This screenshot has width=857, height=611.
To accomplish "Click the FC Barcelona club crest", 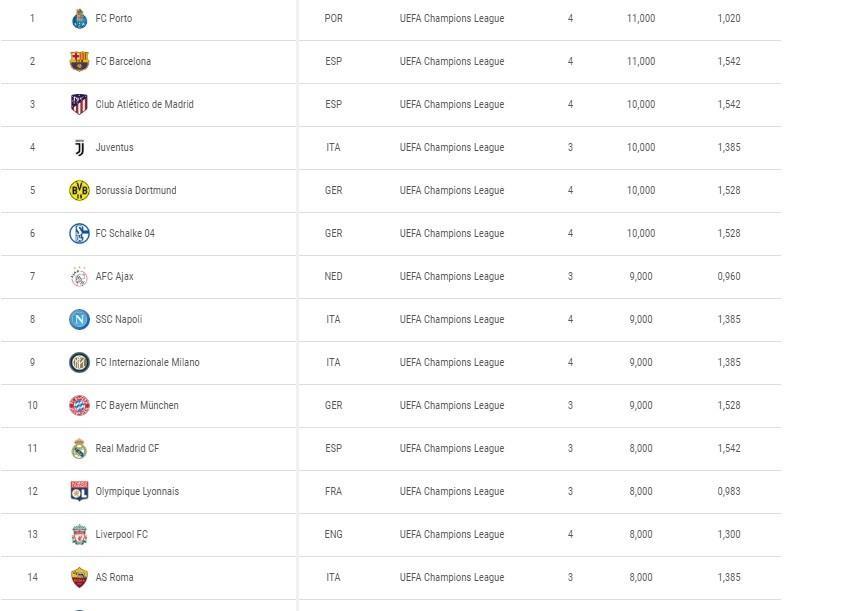I will coord(79,61).
